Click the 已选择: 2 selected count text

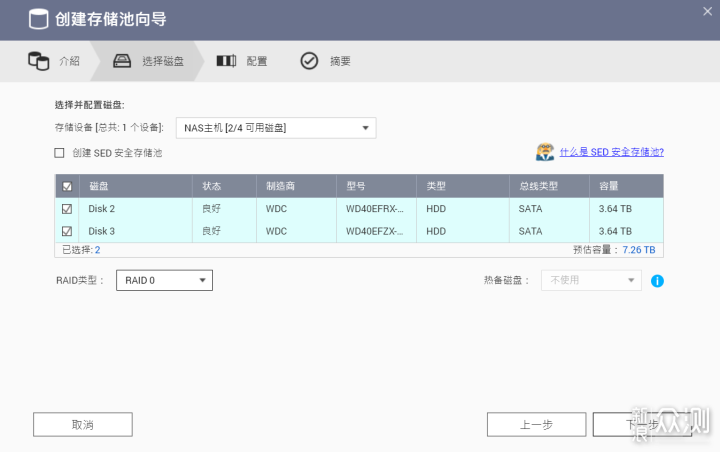(x=81, y=250)
